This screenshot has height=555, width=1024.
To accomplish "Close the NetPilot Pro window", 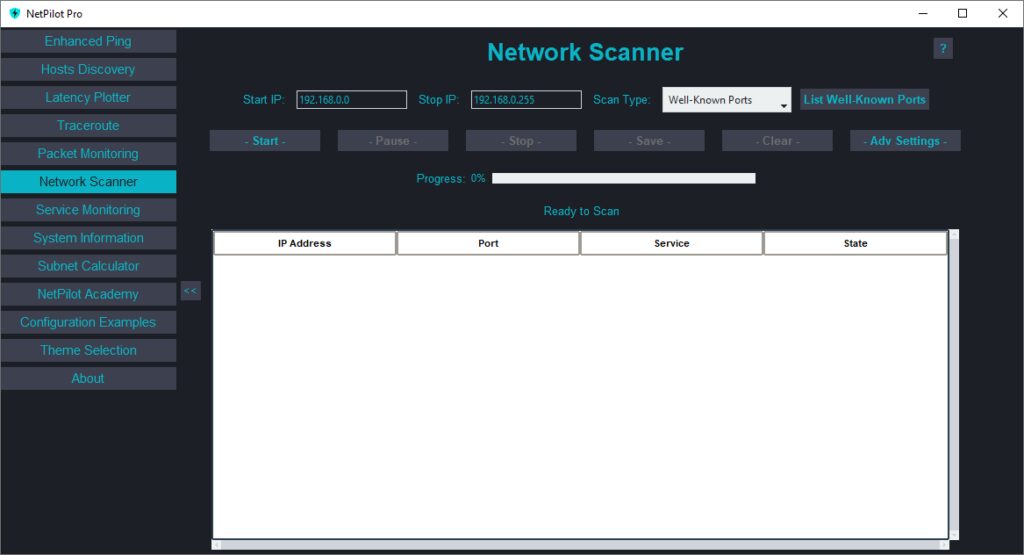I will (x=1002, y=13).
